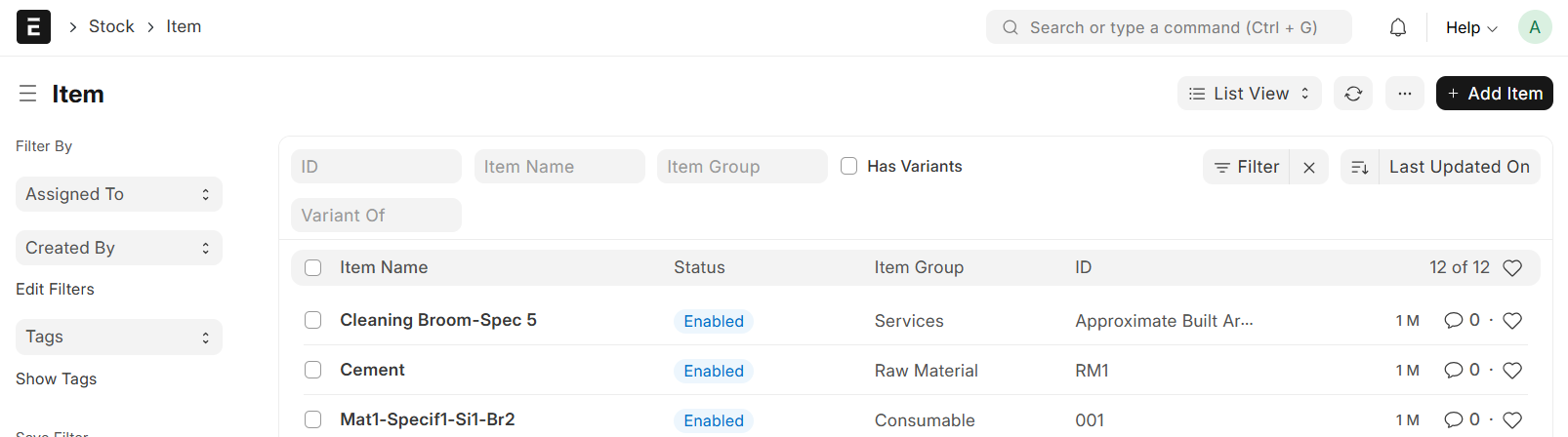The width and height of the screenshot is (1568, 437).
Task: Open the Created By filter dropdown
Action: 119,248
